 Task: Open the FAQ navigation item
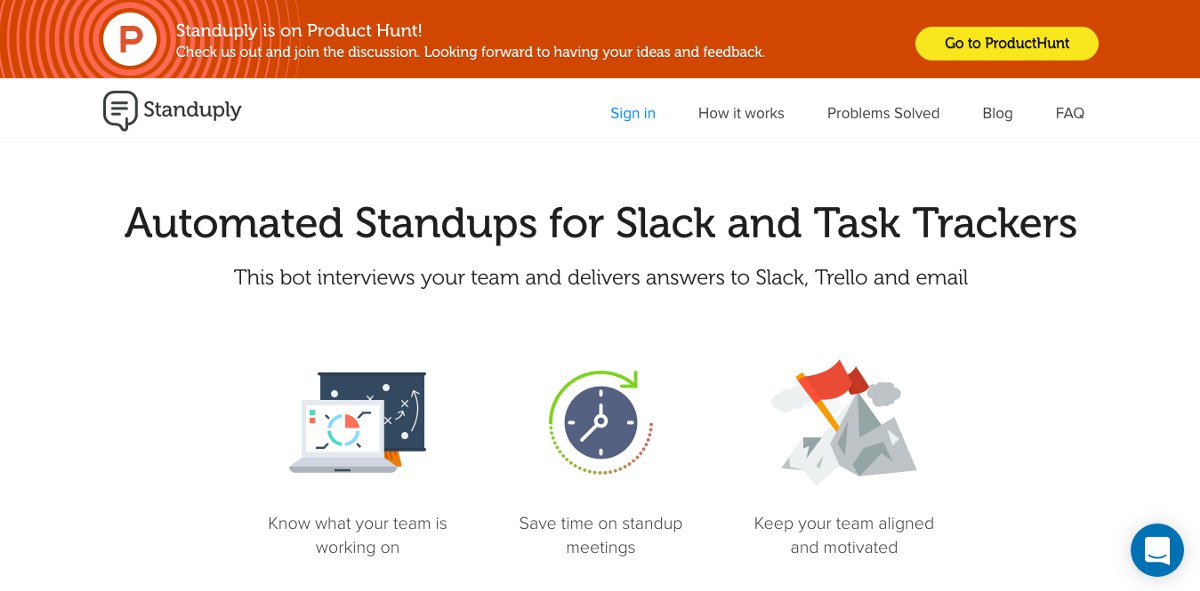(x=1070, y=113)
